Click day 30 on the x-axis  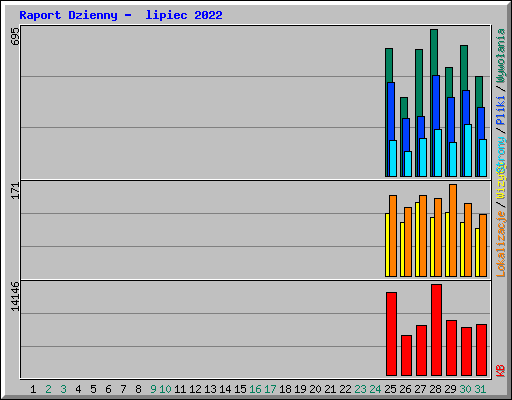click(465, 389)
